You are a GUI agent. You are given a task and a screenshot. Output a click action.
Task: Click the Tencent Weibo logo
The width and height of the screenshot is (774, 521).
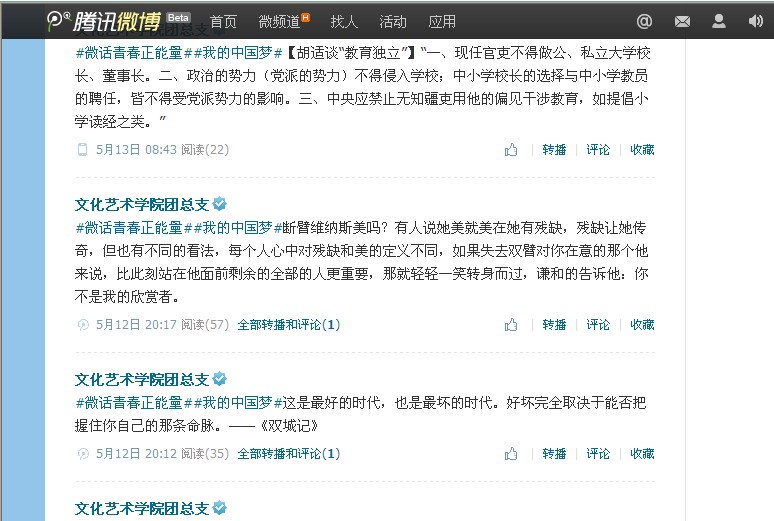pos(104,21)
